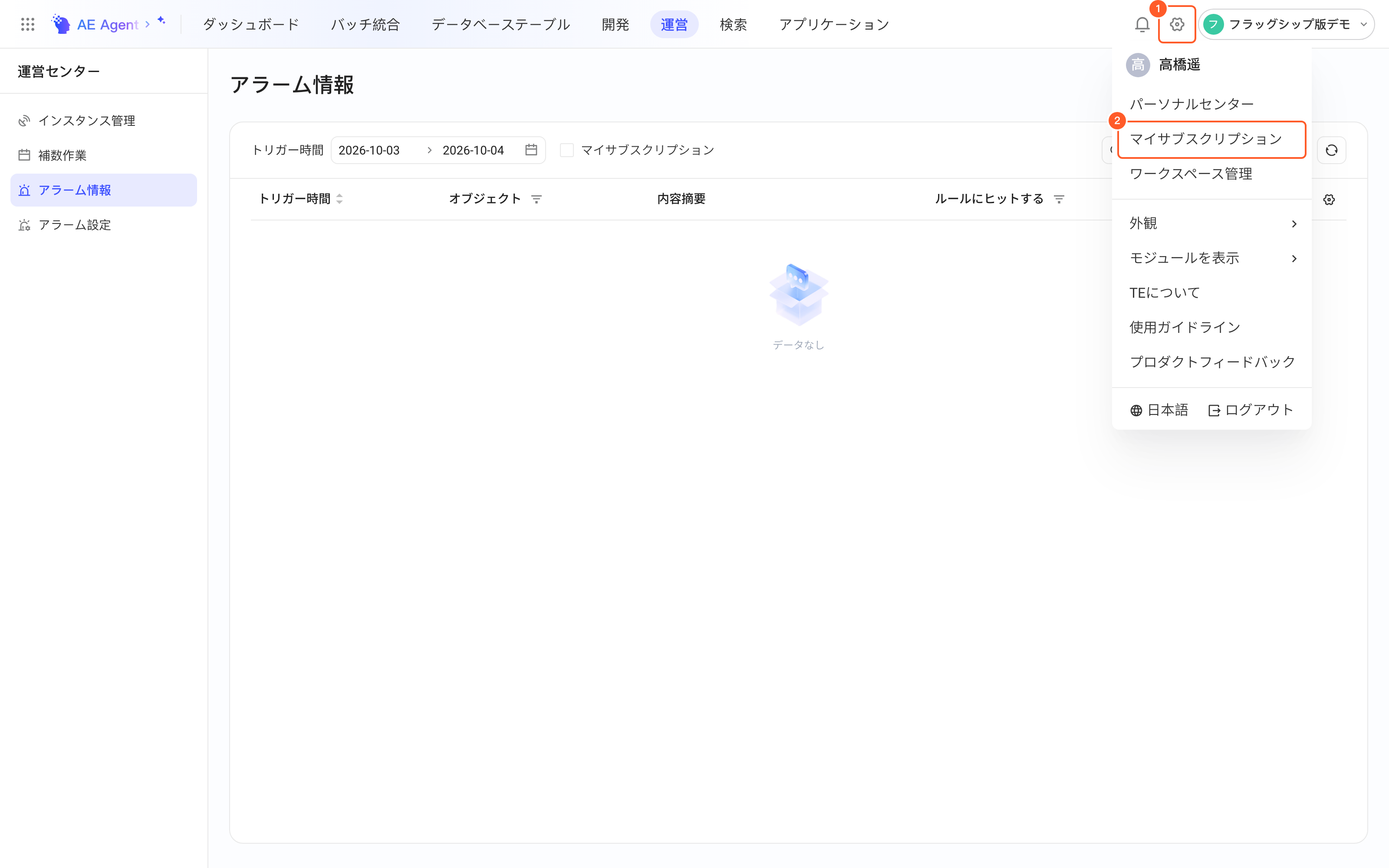Open データベーステーブル tab
The width and height of the screenshot is (1389, 868).
(x=500, y=24)
